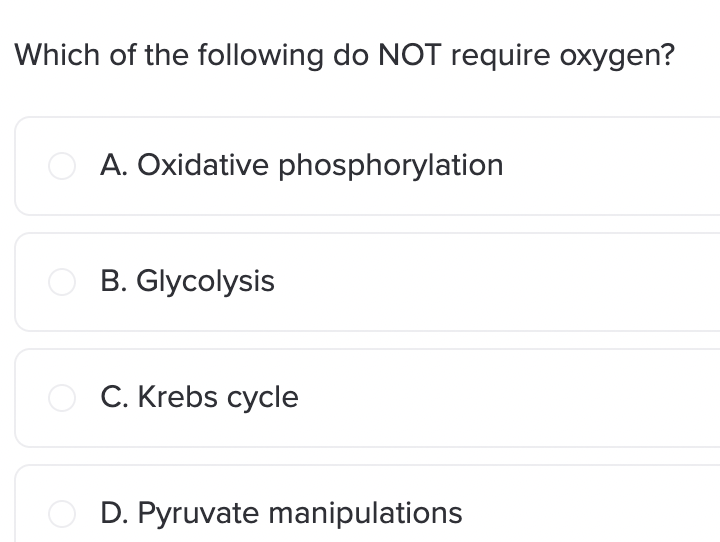Click the letter 'D.' label
This screenshot has height=542, width=720.
[x=115, y=513]
